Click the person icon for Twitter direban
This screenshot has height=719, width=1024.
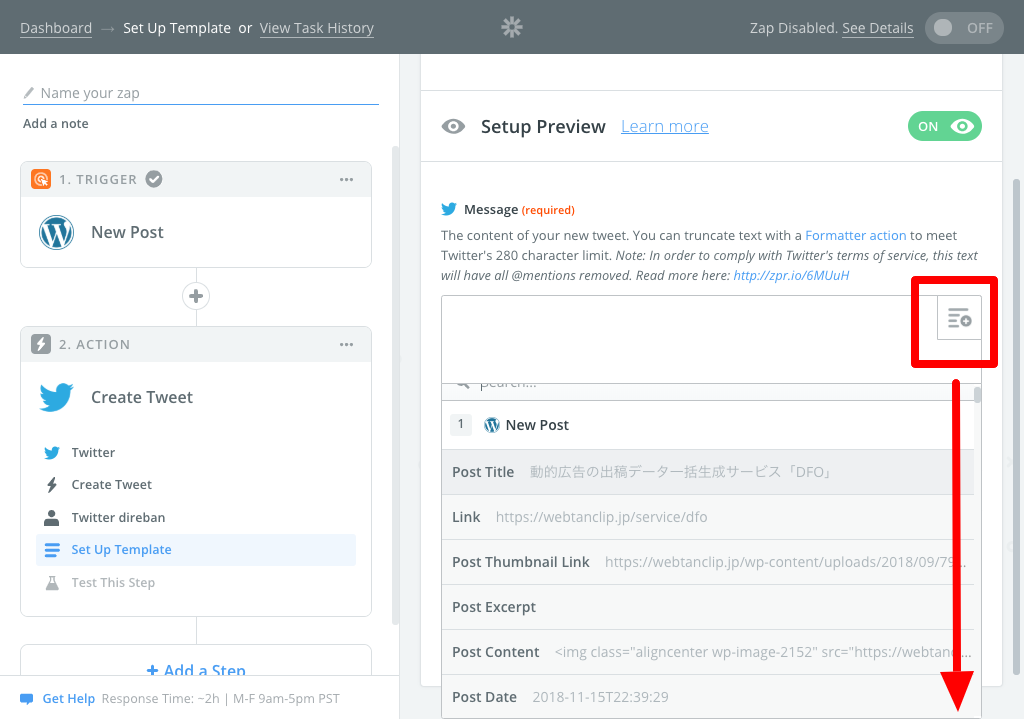[x=52, y=517]
